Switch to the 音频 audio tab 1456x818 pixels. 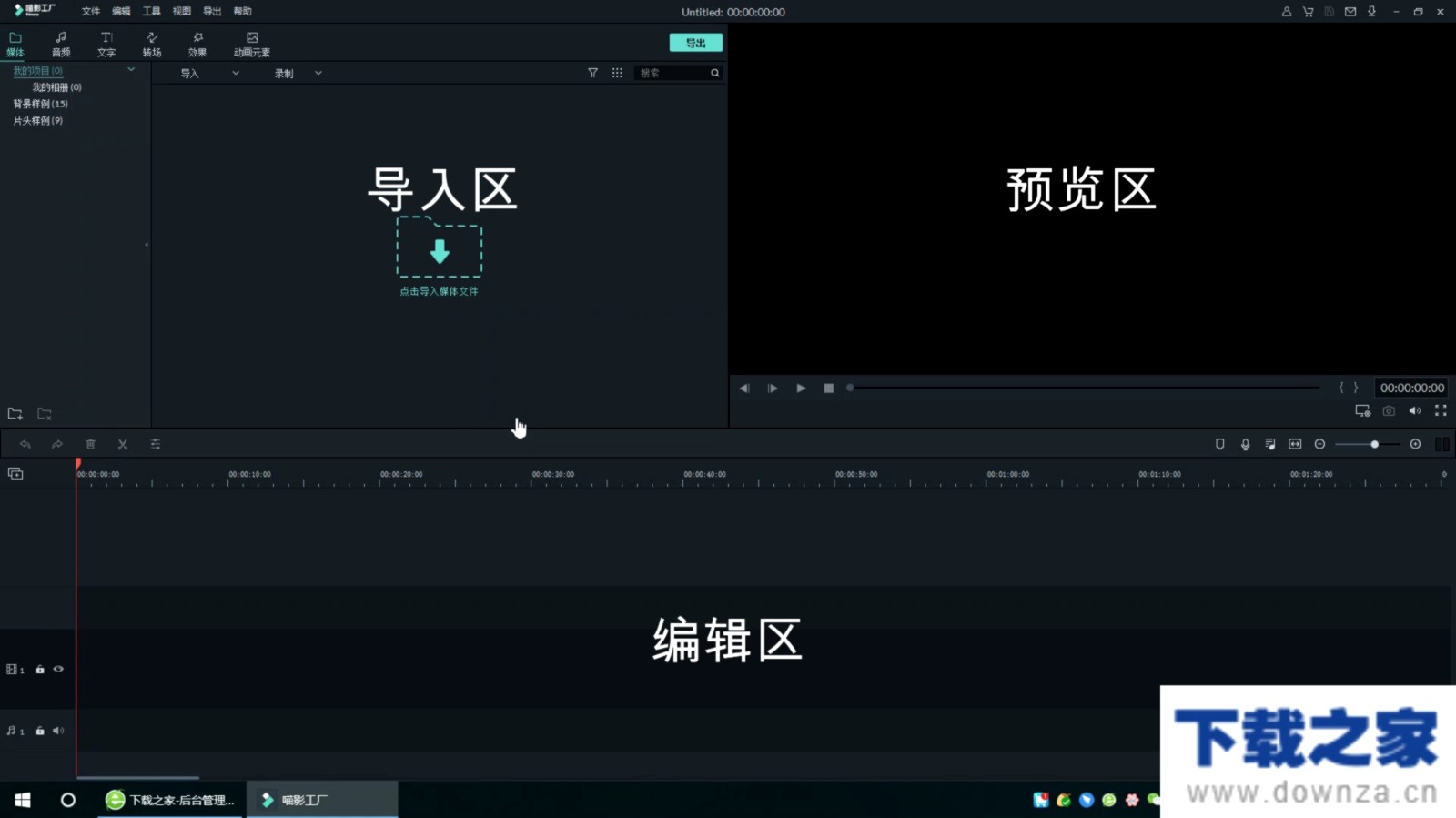click(61, 45)
